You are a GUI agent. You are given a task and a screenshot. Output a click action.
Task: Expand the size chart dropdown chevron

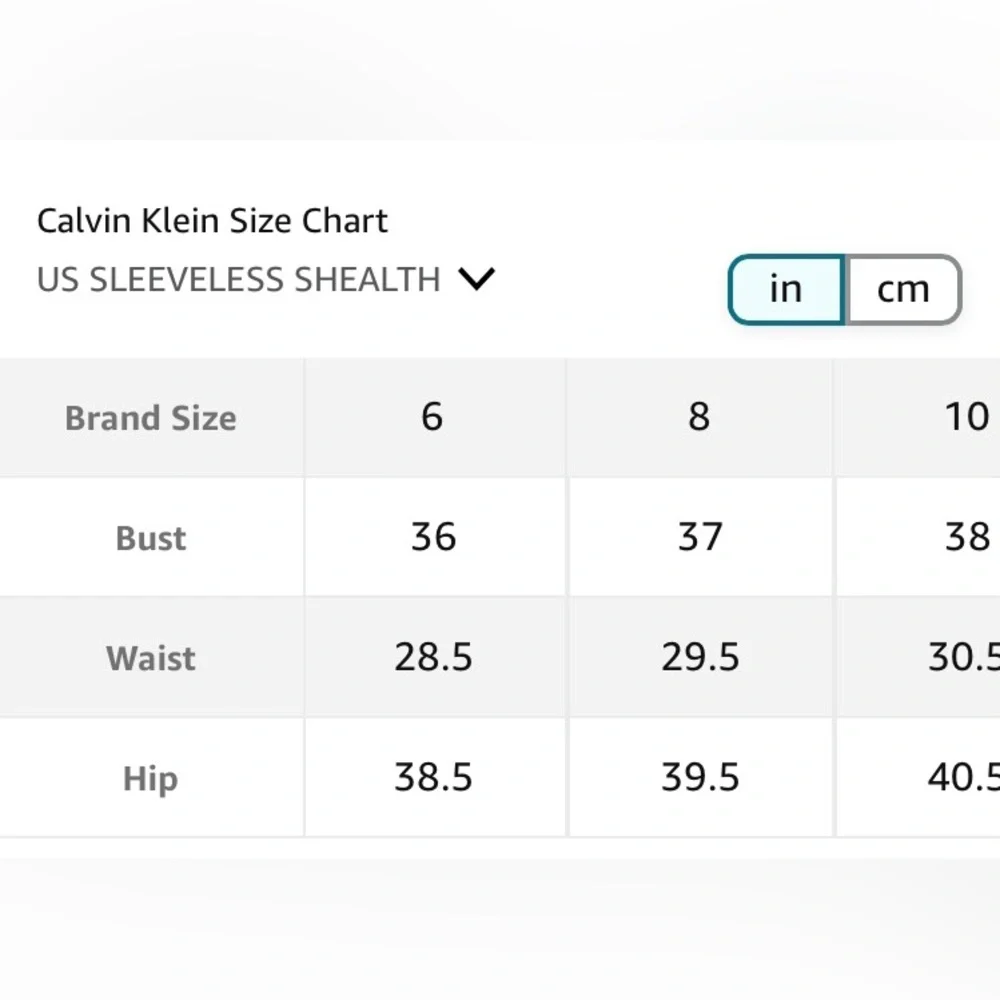point(476,279)
